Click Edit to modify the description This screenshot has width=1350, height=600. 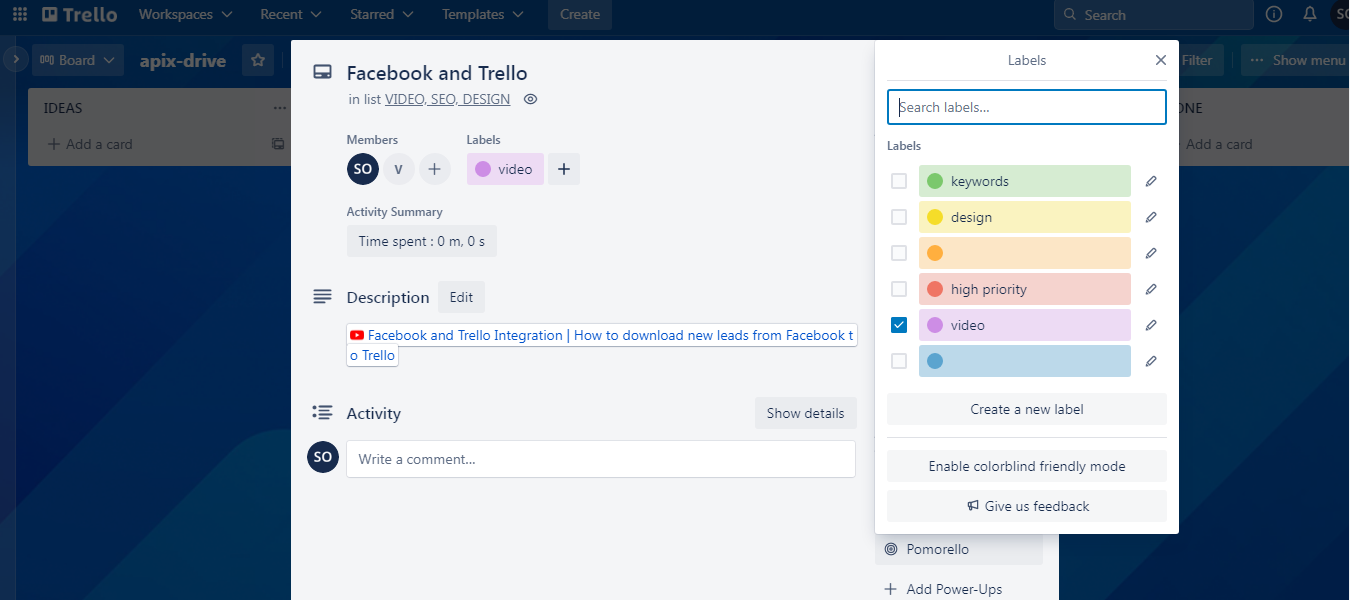[461, 297]
